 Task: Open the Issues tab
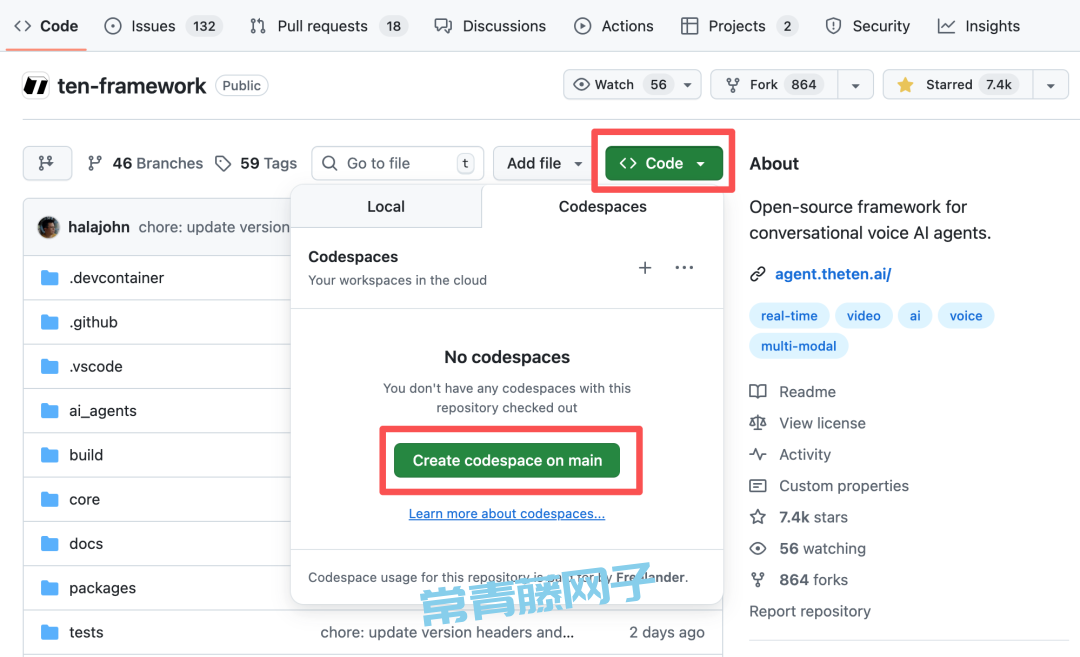(163, 26)
